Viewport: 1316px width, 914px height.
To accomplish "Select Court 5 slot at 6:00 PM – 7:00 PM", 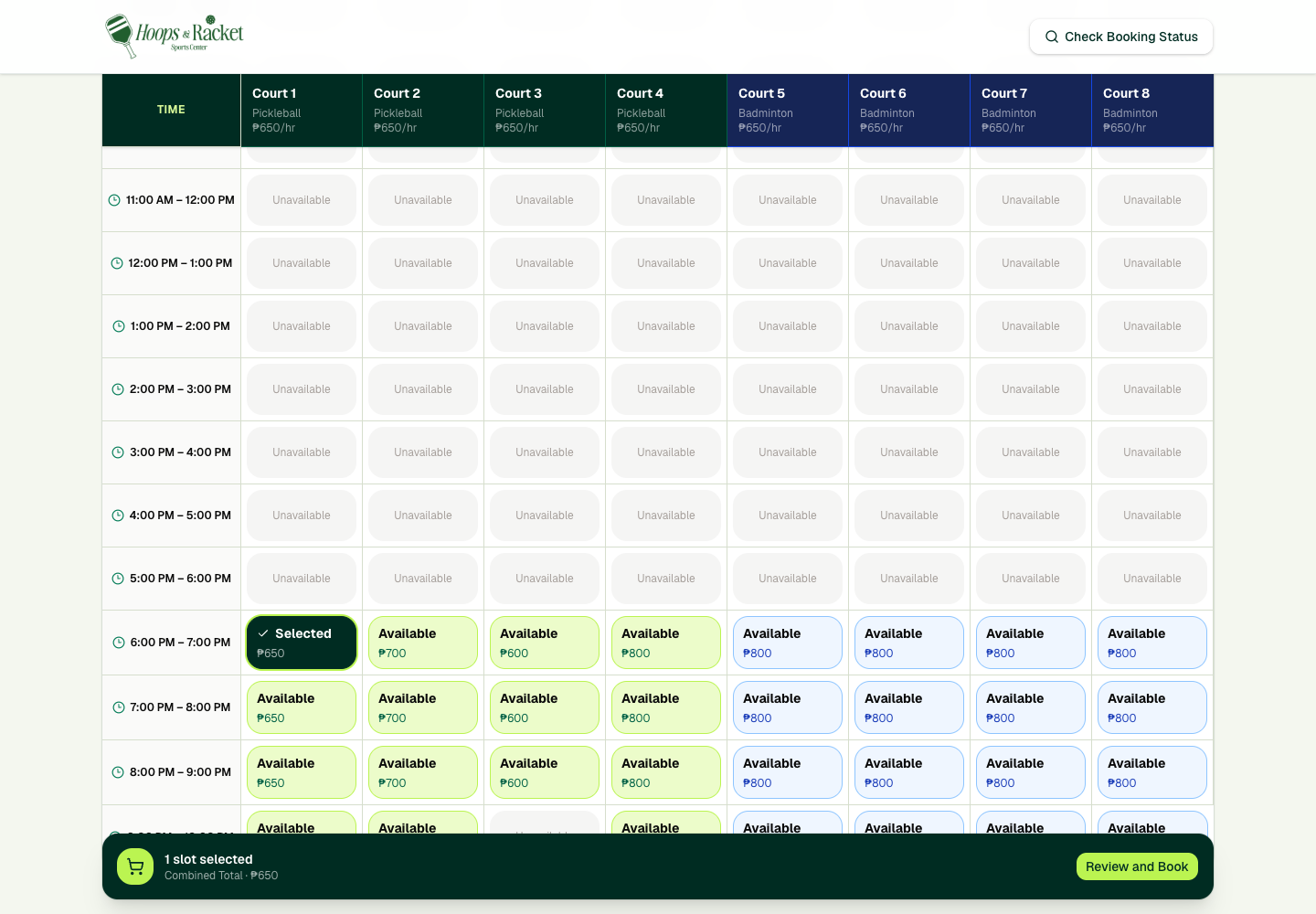I will coord(788,643).
